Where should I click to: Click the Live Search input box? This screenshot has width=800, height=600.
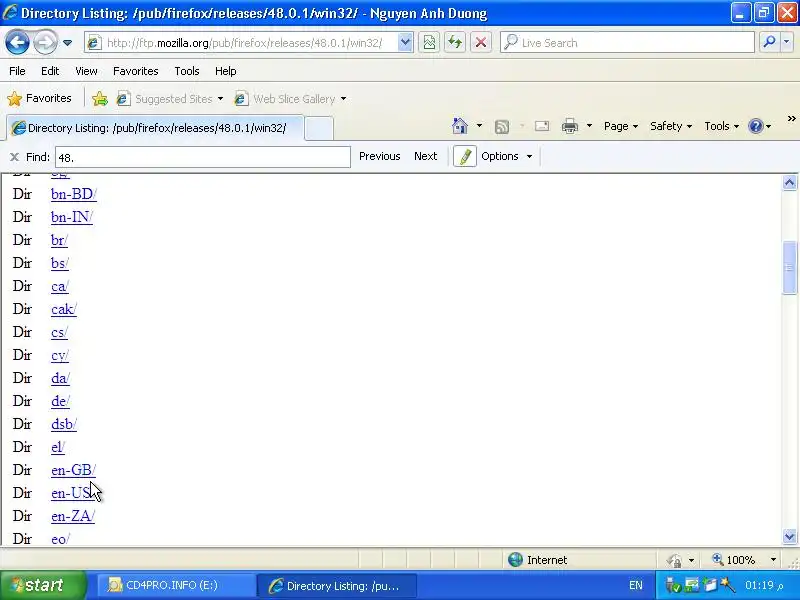tap(628, 43)
